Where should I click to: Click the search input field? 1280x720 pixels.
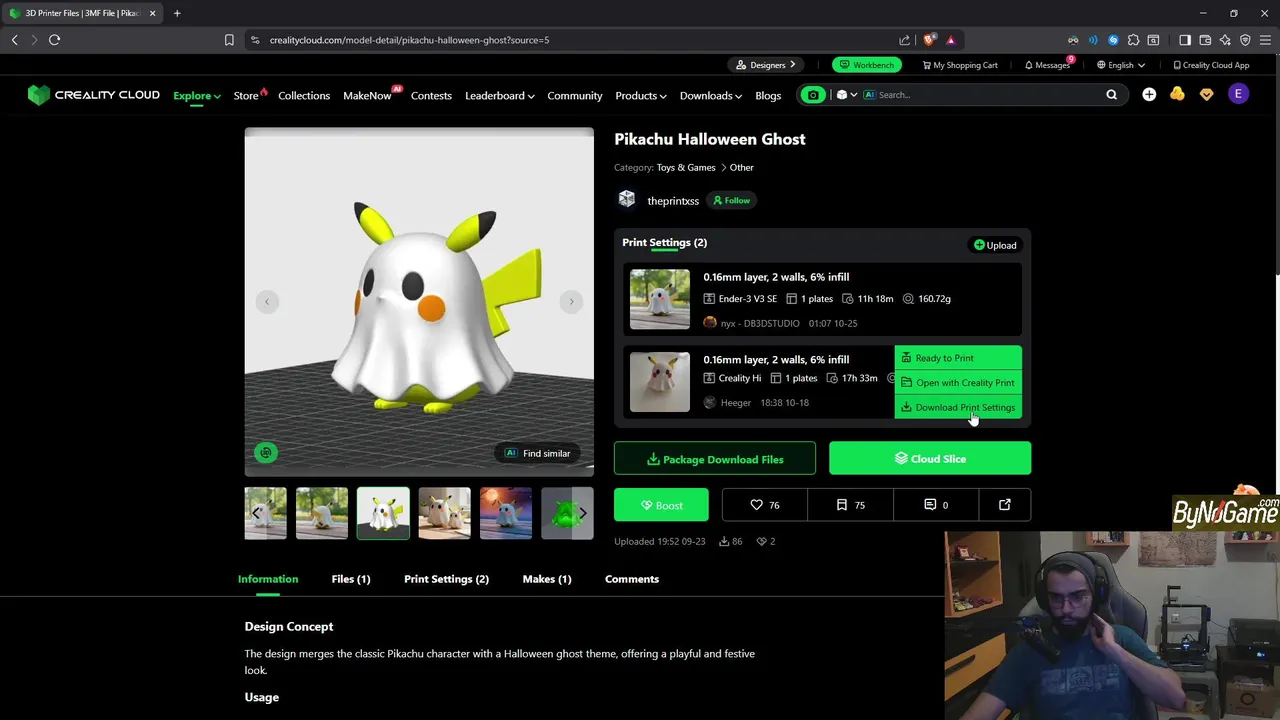985,95
